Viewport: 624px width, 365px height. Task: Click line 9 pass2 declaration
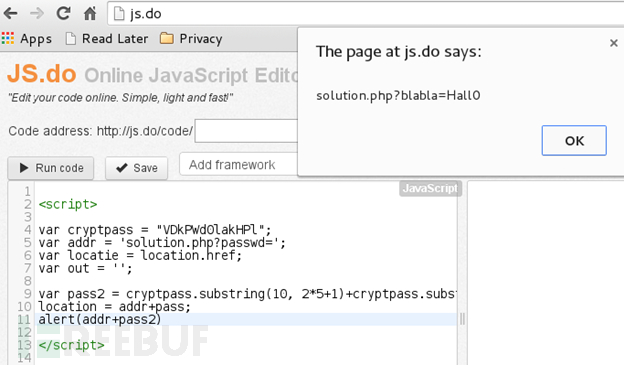tap(247, 294)
